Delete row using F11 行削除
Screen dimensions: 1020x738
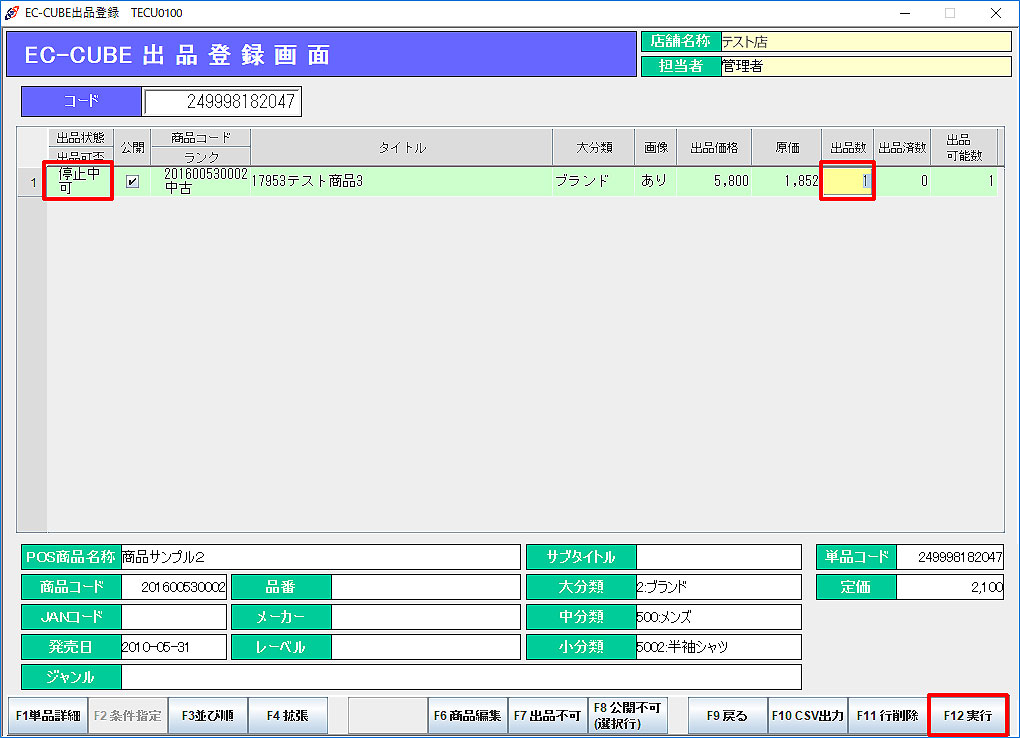(x=888, y=716)
